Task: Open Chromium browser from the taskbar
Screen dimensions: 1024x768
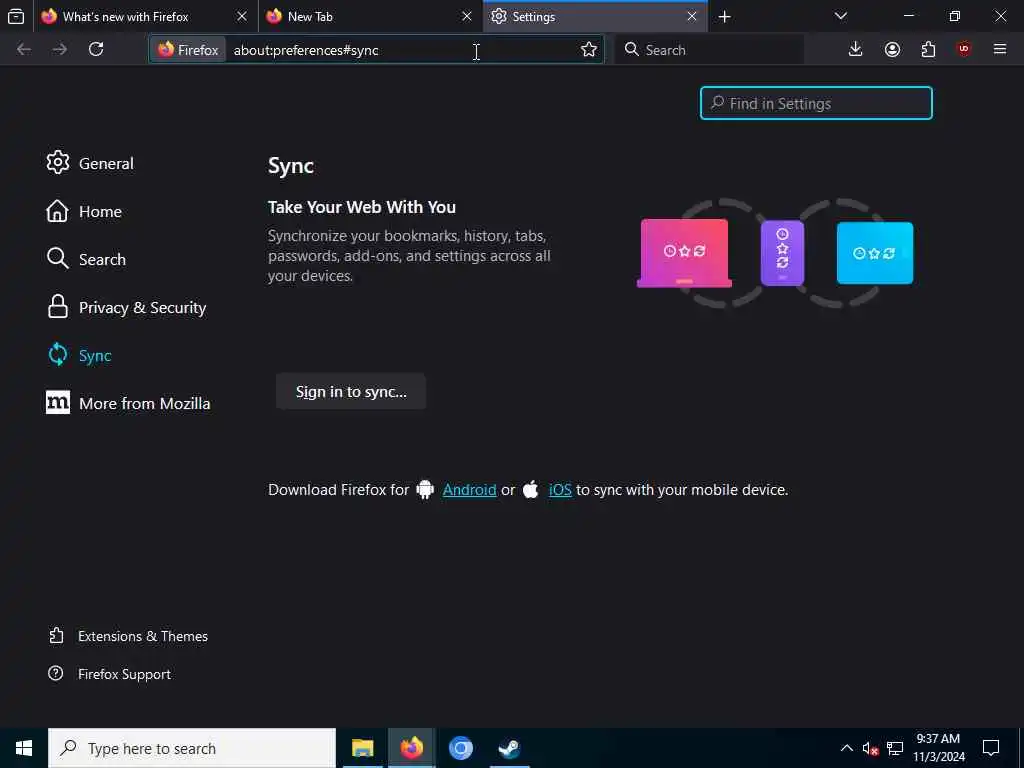Action: click(460, 748)
